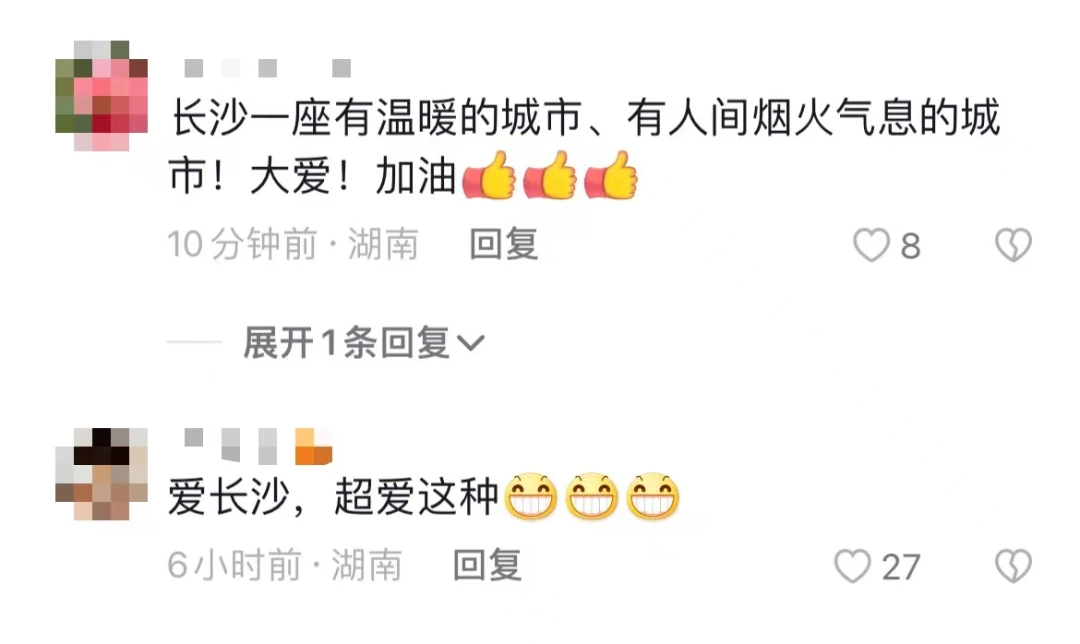Screen dimensions: 1080x644
Task: Click the first thumbs-up emoji
Action: point(490,176)
